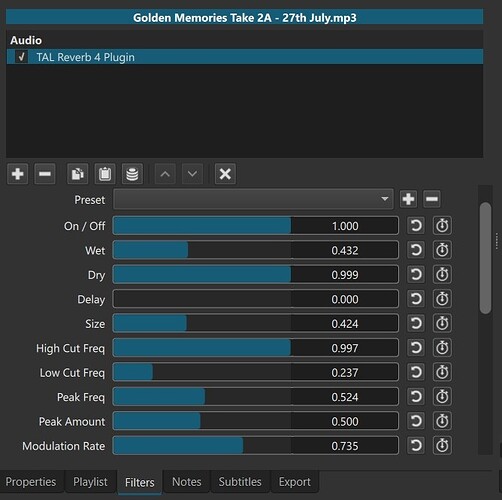502x500 pixels.
Task: Remove selected filter with minus icon
Action: [x=45, y=174]
